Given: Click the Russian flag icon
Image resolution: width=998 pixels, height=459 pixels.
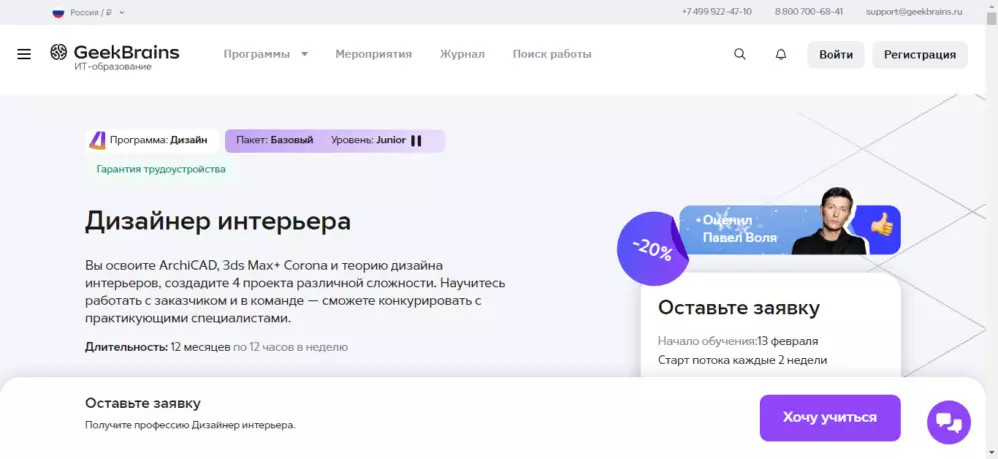Looking at the screenshot, I should point(59,12).
